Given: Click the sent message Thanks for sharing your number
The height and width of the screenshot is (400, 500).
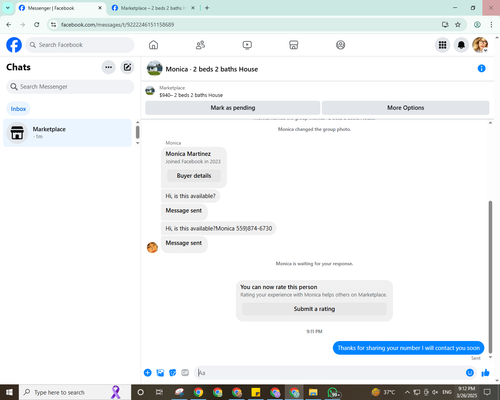Looking at the screenshot, I should click(x=408, y=348).
